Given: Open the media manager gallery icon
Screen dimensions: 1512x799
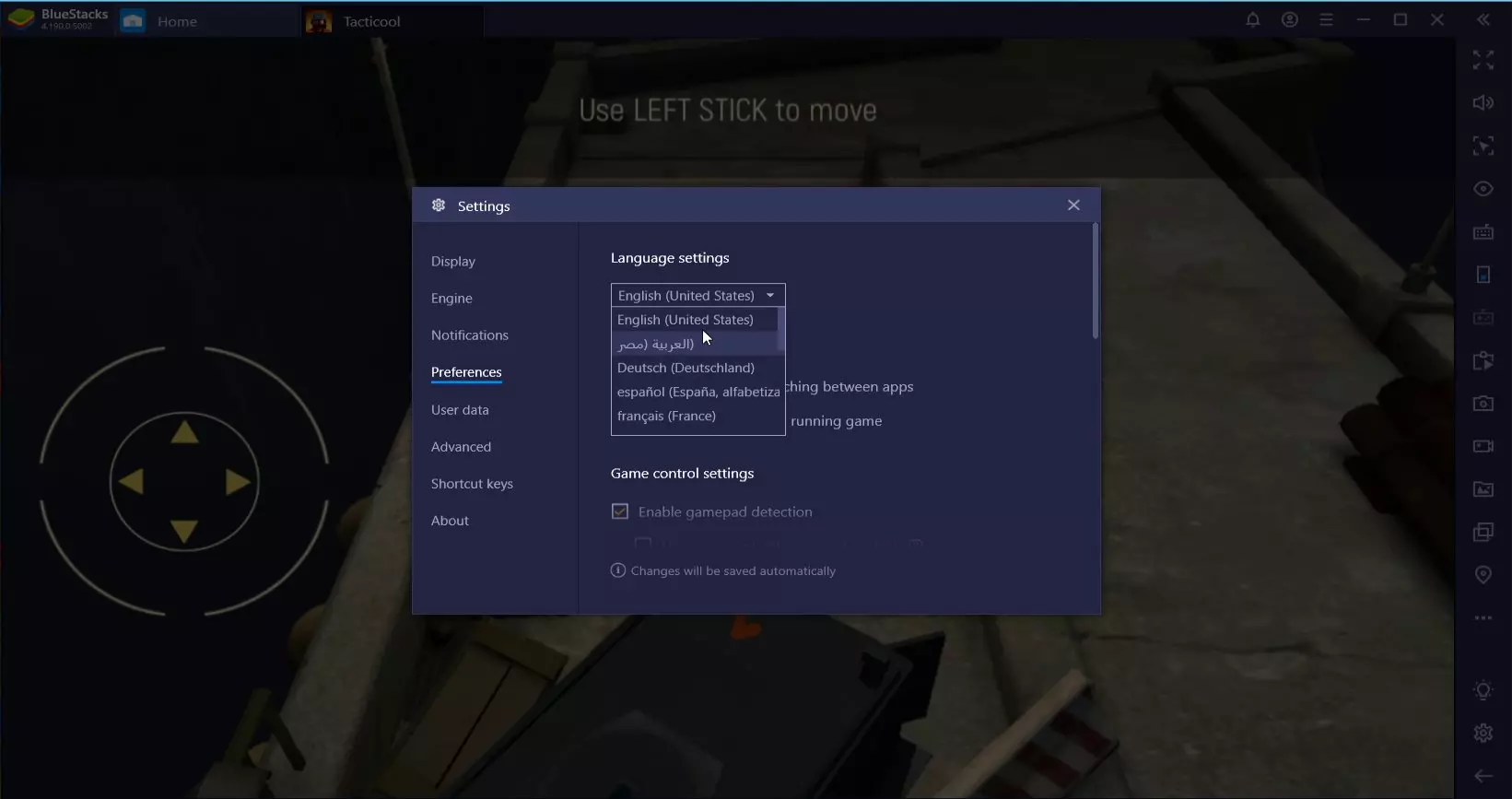Looking at the screenshot, I should tap(1483, 489).
